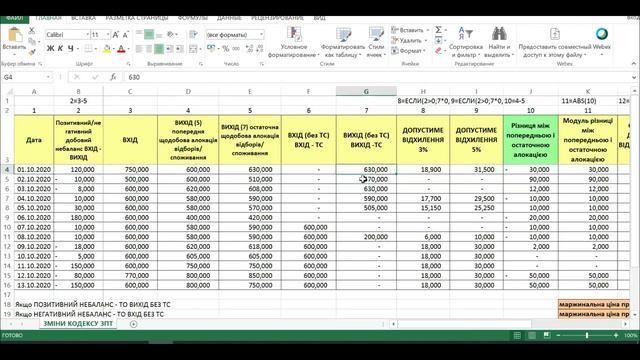Click the zoom slider handle
The width and height of the screenshot is (640, 360).
pos(587,336)
